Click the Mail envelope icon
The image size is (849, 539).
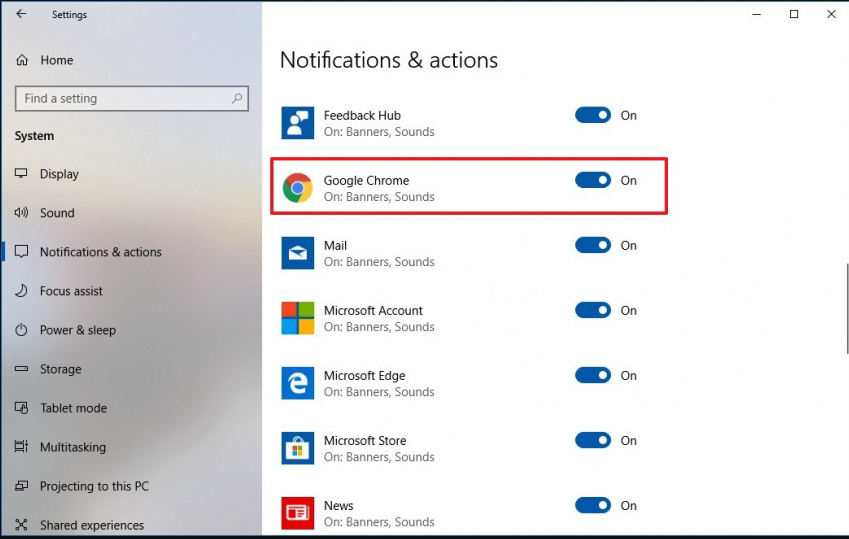pyautogui.click(x=297, y=253)
